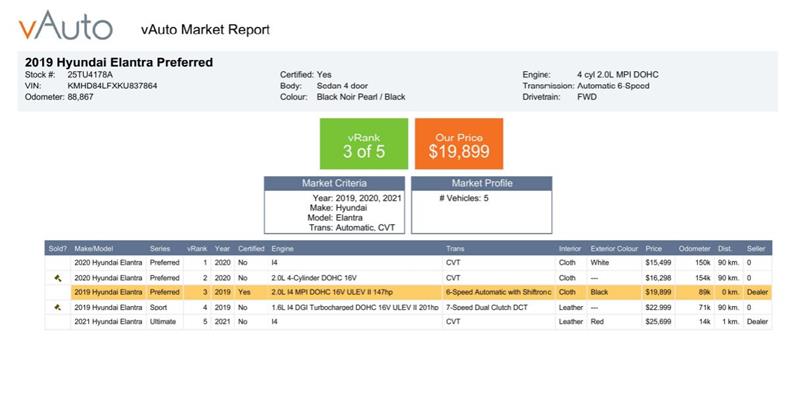The width and height of the screenshot is (800, 407).
Task: Select stock number 25TU4178A
Action: coord(90,74)
